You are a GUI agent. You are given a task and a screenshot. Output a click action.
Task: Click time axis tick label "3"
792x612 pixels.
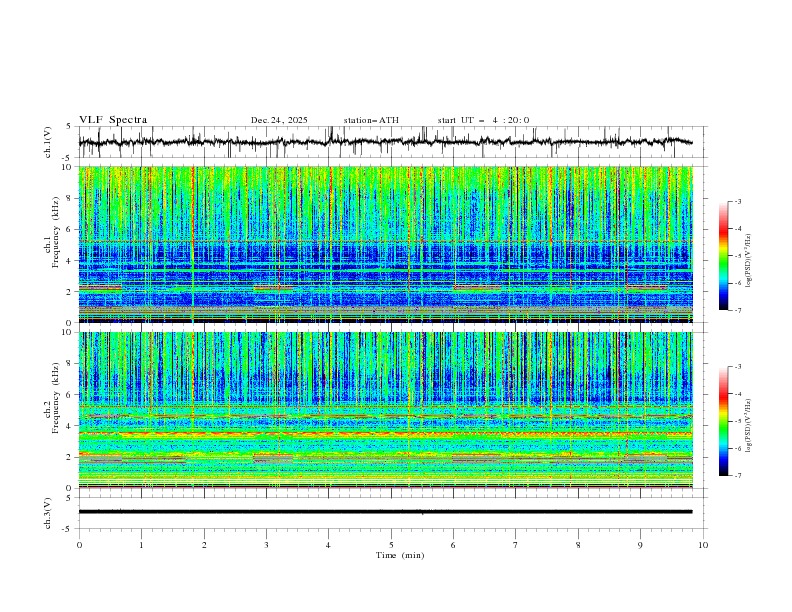point(266,545)
